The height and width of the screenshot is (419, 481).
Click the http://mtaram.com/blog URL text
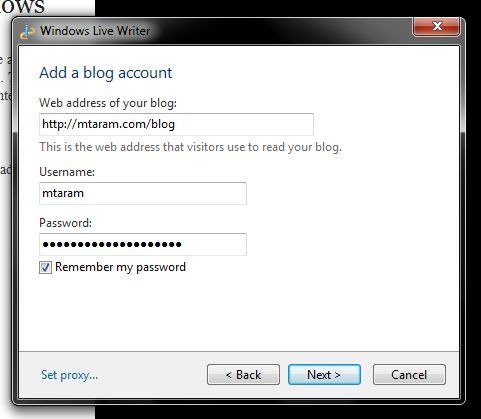[109, 124]
